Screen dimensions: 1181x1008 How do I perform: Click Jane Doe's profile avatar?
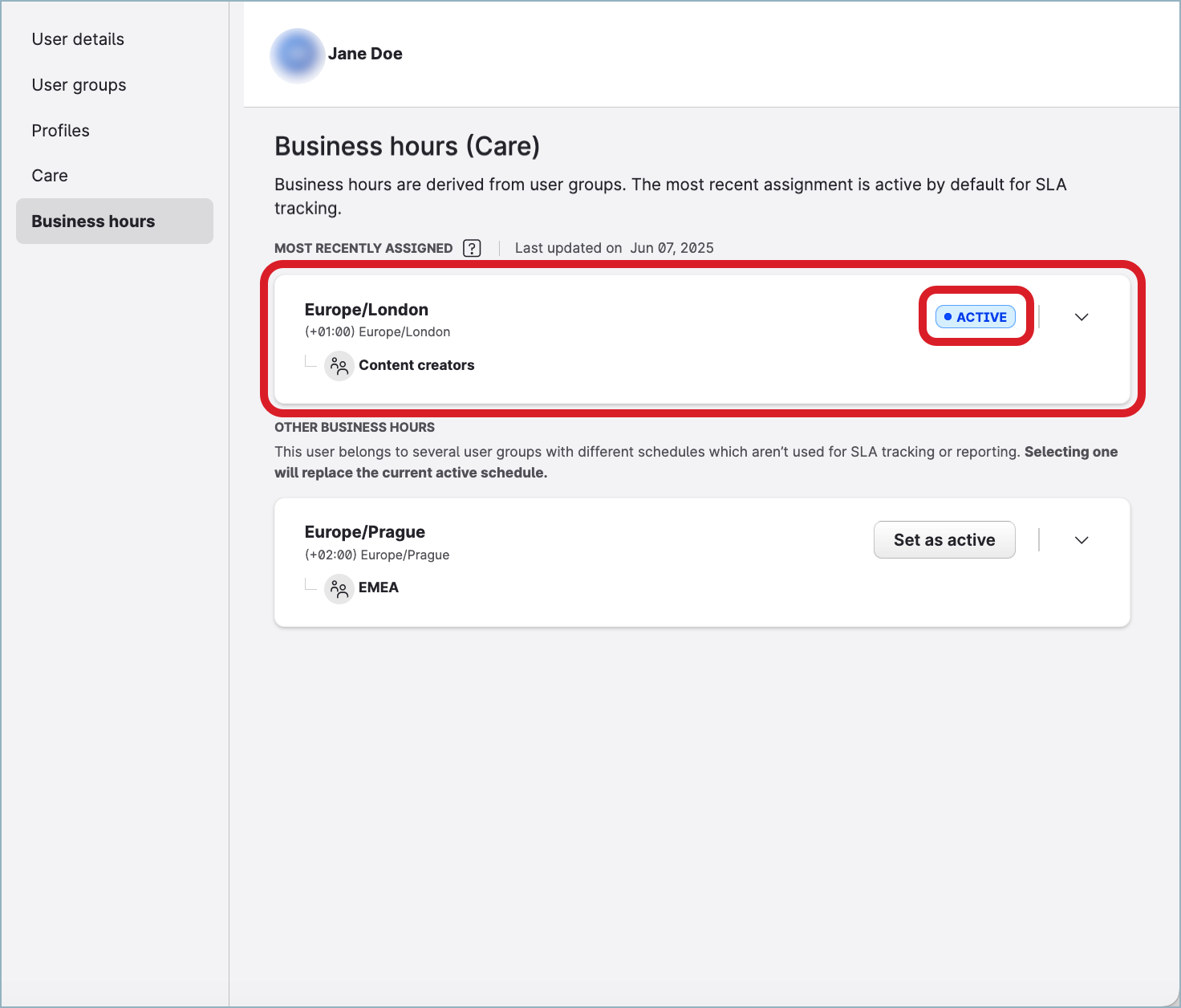(x=297, y=55)
